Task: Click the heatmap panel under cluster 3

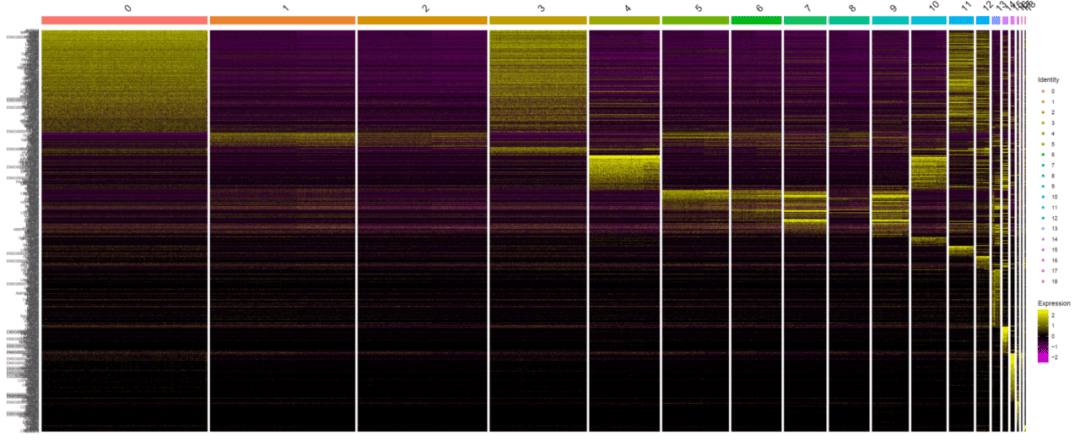Action: (538, 231)
